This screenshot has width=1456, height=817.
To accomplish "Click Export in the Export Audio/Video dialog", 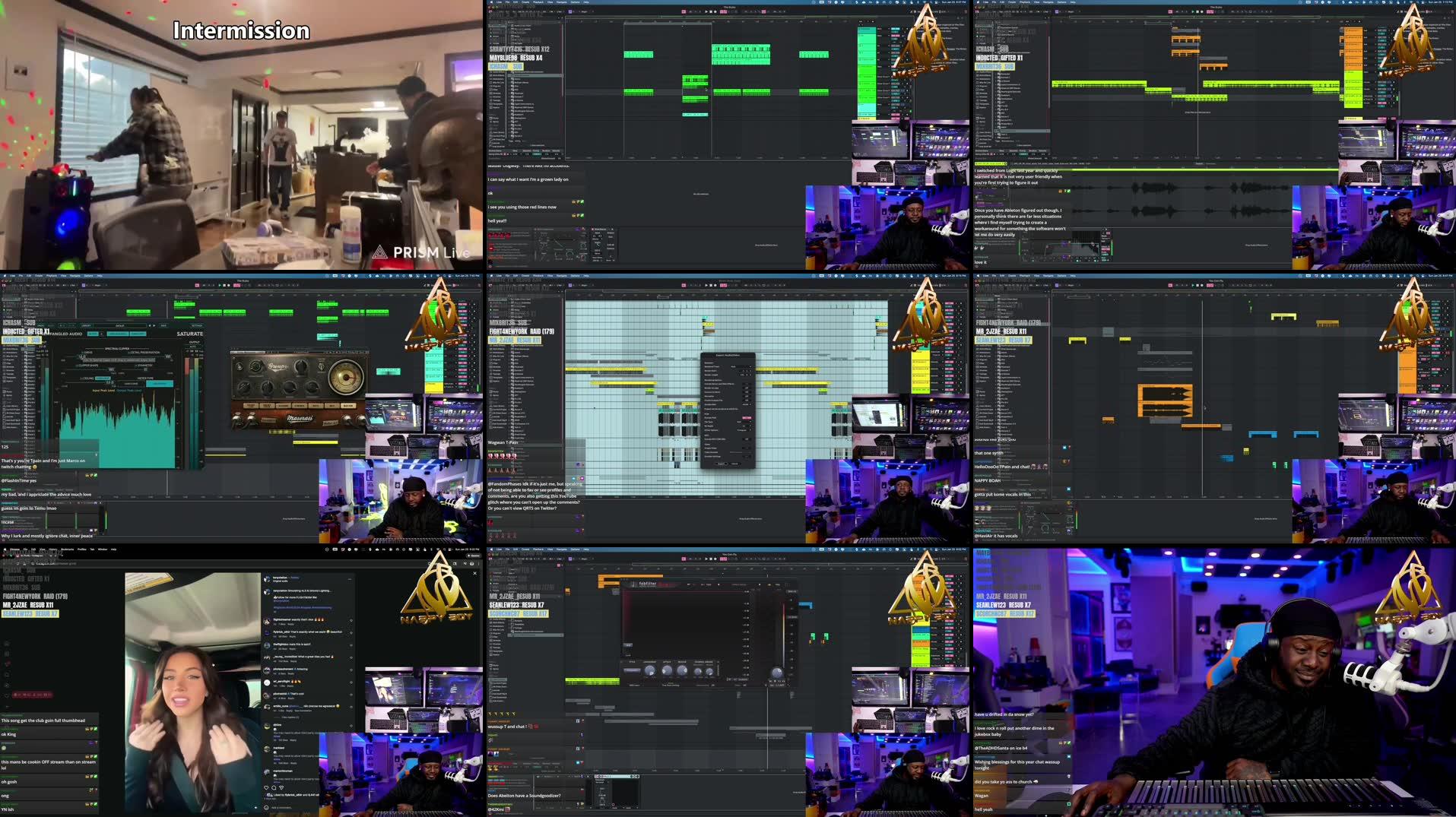I will (x=722, y=464).
